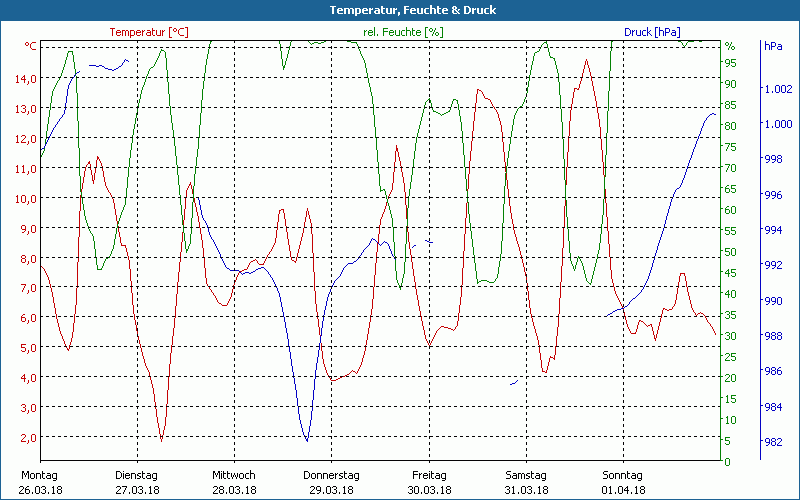Select the red "Temperatur [°C]" legend label
This screenshot has height=500, width=800.
pos(149,32)
